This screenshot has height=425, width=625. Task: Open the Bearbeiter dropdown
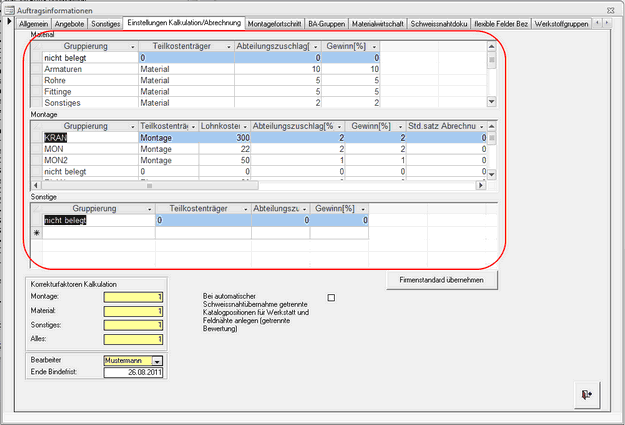(157, 360)
